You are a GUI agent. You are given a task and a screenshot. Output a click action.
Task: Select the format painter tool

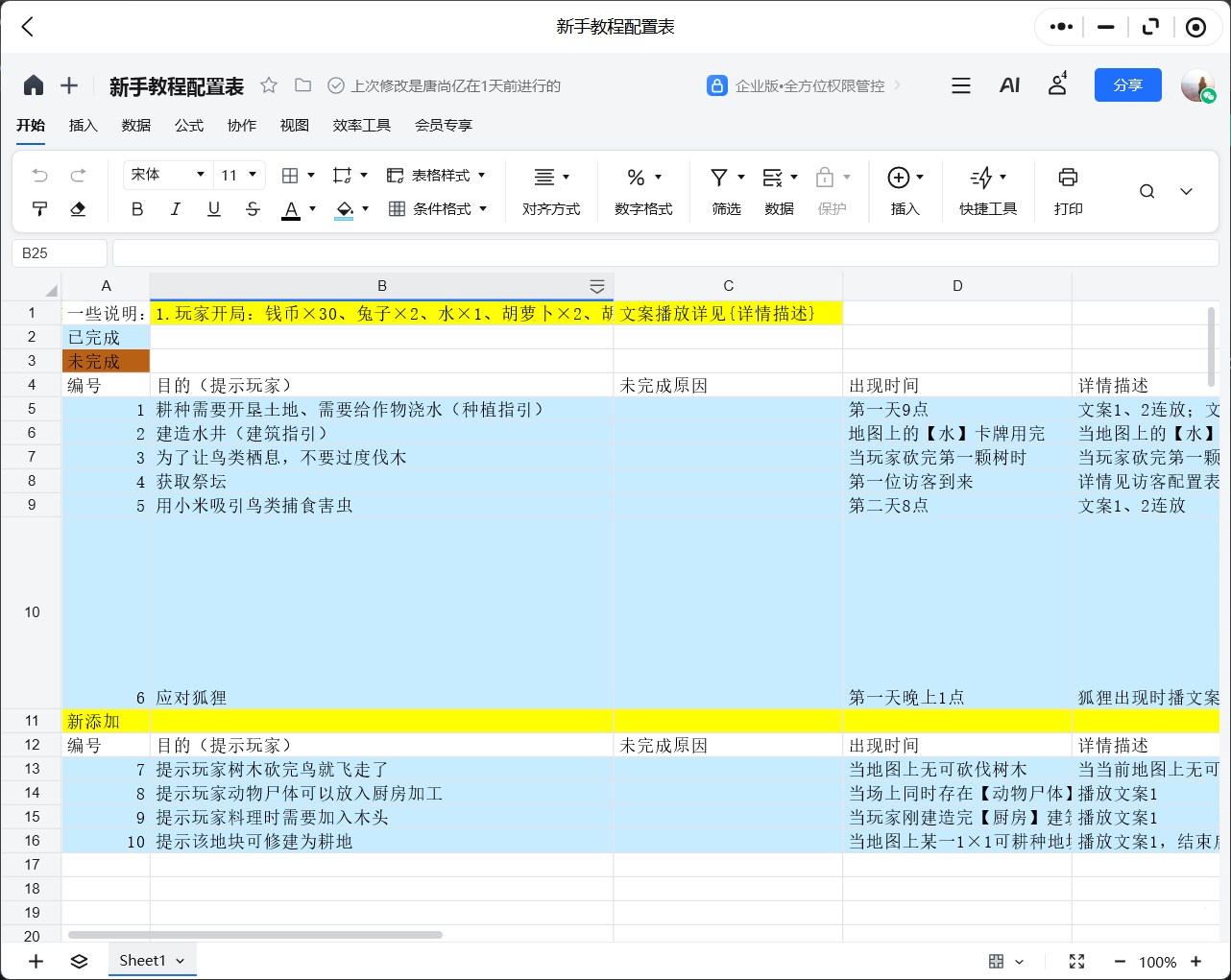pos(39,209)
